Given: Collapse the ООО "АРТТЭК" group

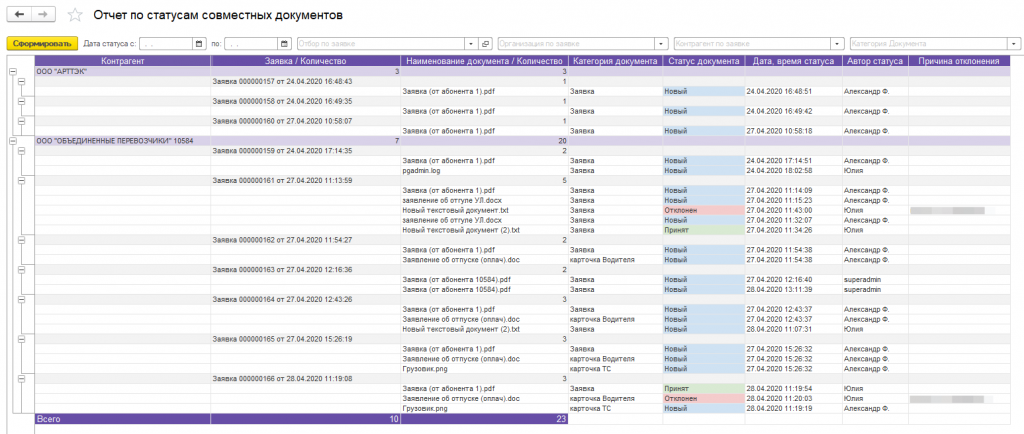Looking at the screenshot, I should coord(12,72).
